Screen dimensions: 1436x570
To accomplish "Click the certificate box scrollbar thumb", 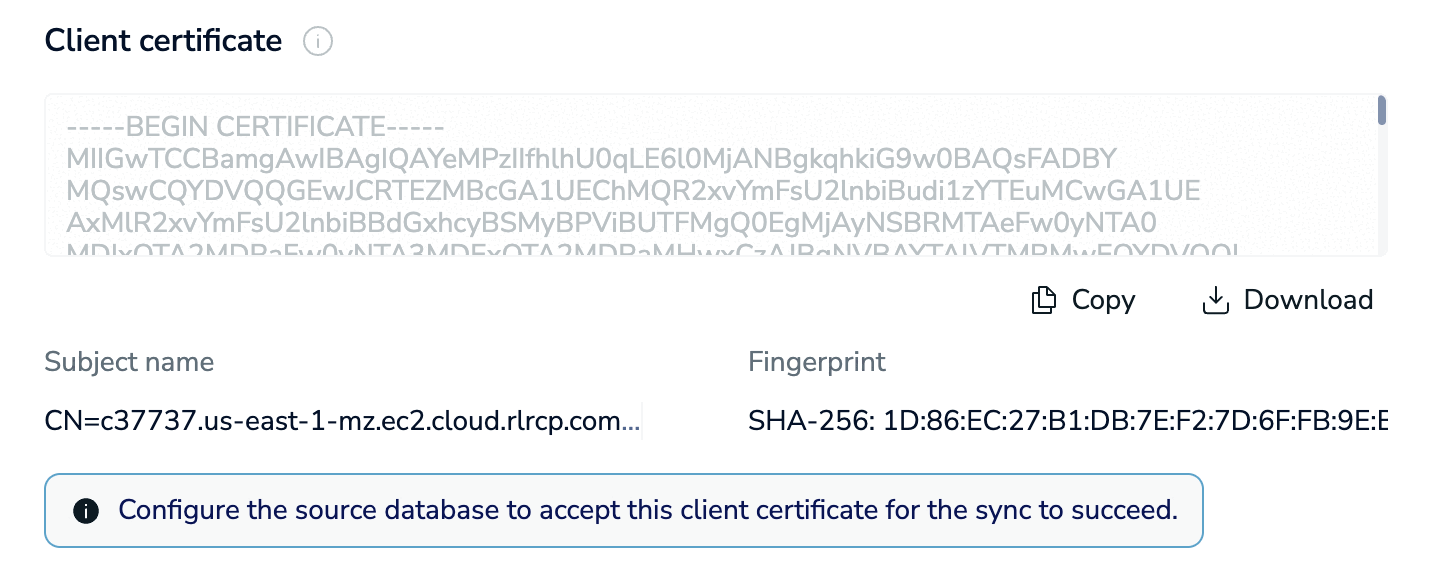I will (1381, 110).
